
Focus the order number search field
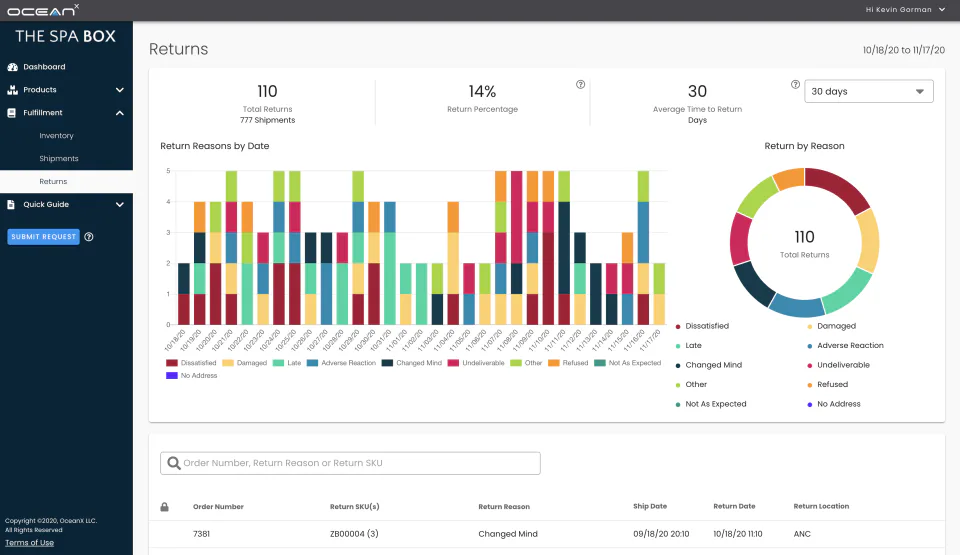[350, 463]
